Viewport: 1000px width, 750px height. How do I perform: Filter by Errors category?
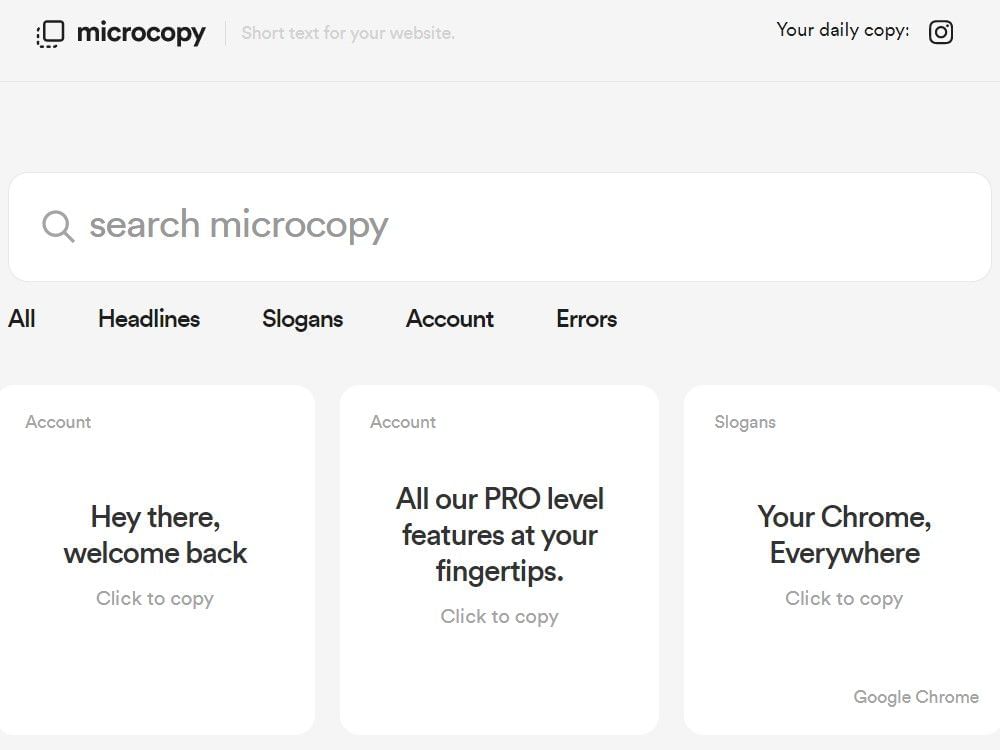pyautogui.click(x=586, y=318)
